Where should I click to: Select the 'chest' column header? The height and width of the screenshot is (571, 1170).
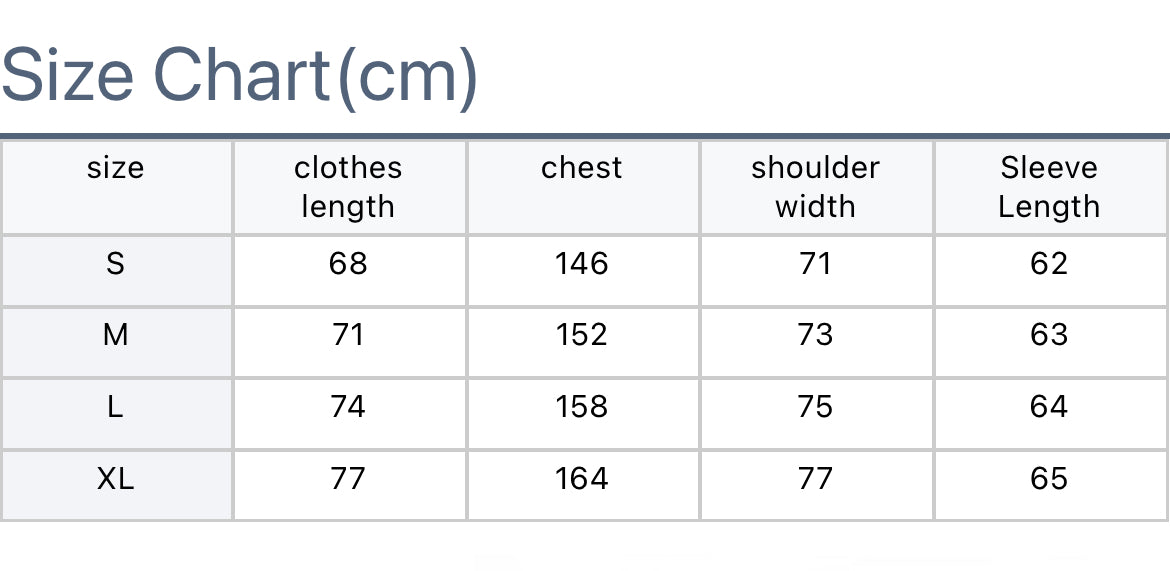point(583,187)
